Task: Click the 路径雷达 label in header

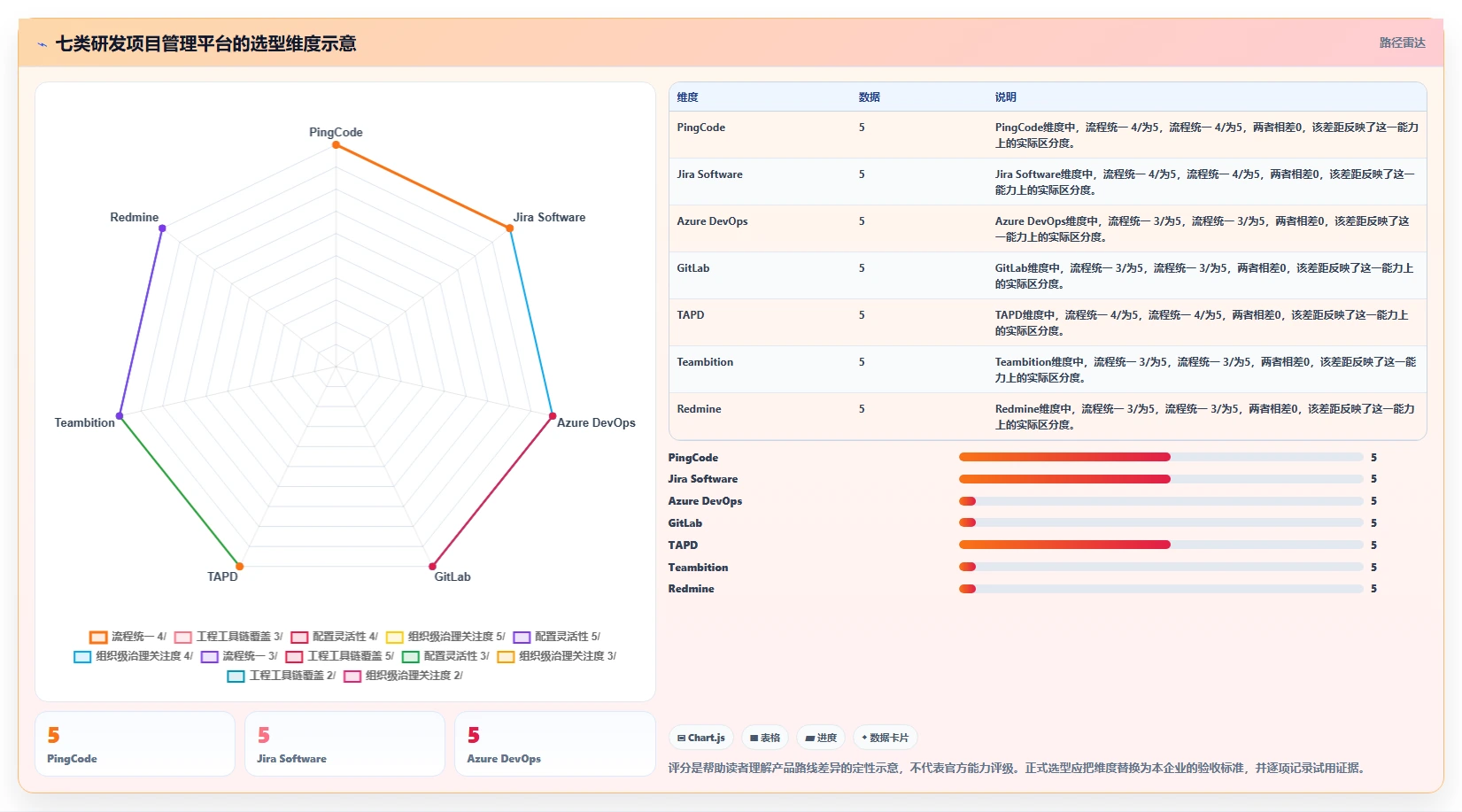Action: coord(1402,43)
